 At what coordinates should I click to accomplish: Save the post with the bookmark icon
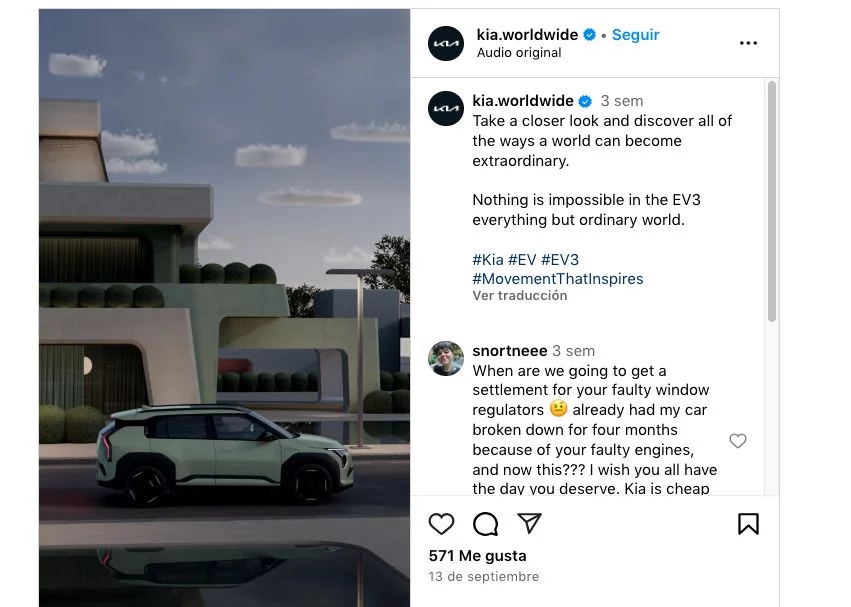[x=748, y=524]
